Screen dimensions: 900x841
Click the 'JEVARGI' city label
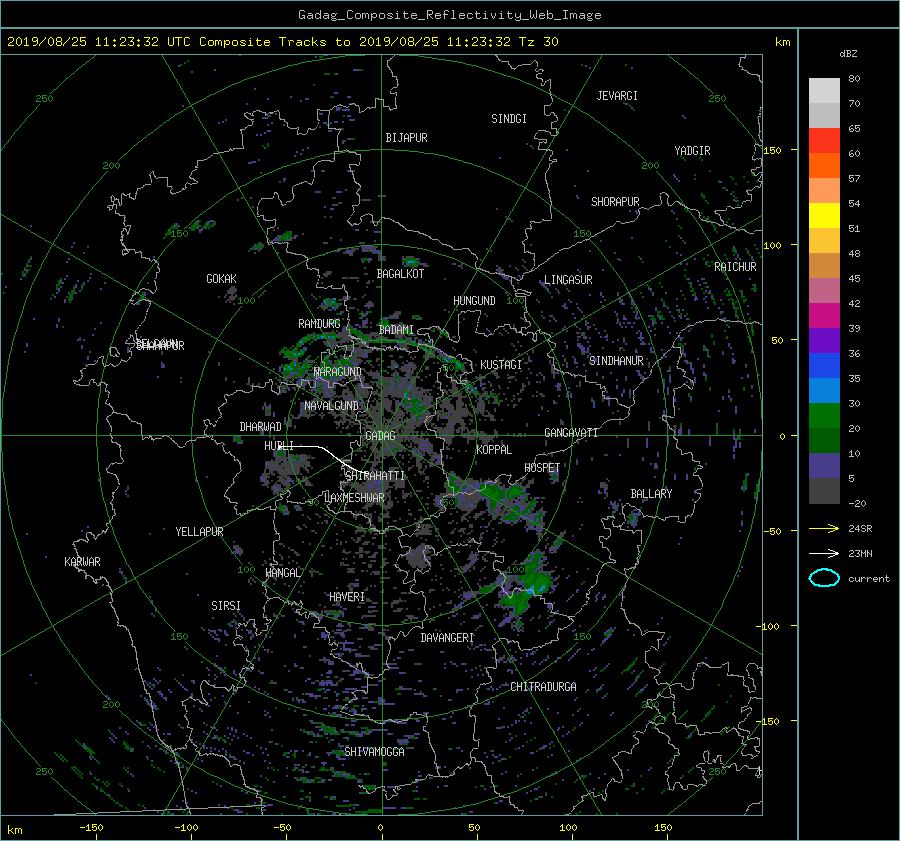617,96
